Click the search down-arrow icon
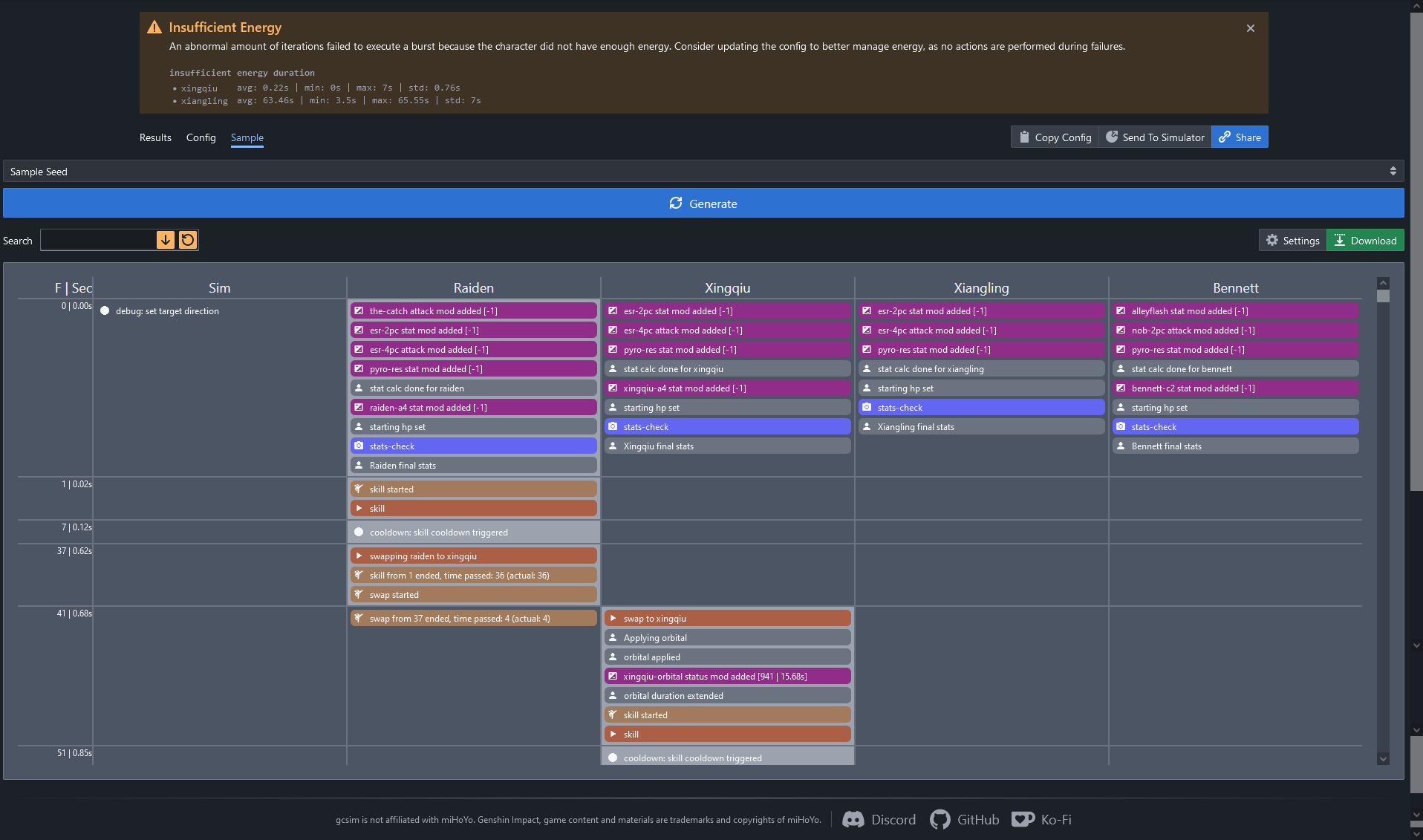 point(166,240)
